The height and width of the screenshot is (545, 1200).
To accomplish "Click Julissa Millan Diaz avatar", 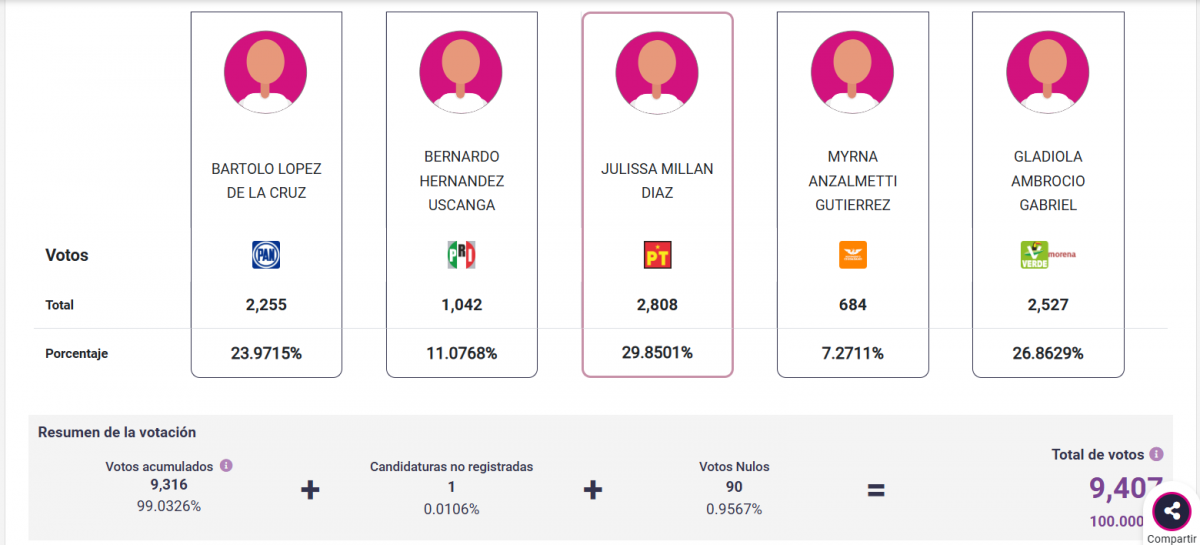I will point(657,71).
